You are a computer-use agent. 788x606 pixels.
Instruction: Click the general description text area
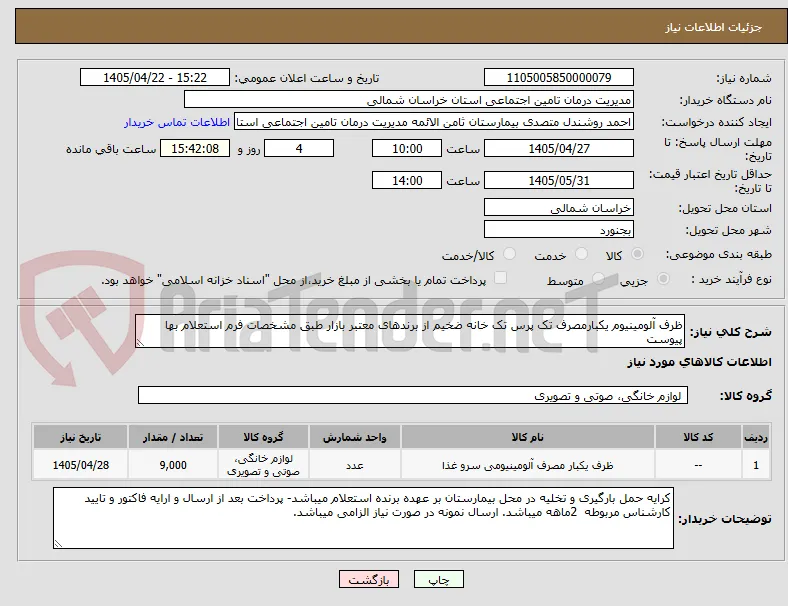click(410, 331)
